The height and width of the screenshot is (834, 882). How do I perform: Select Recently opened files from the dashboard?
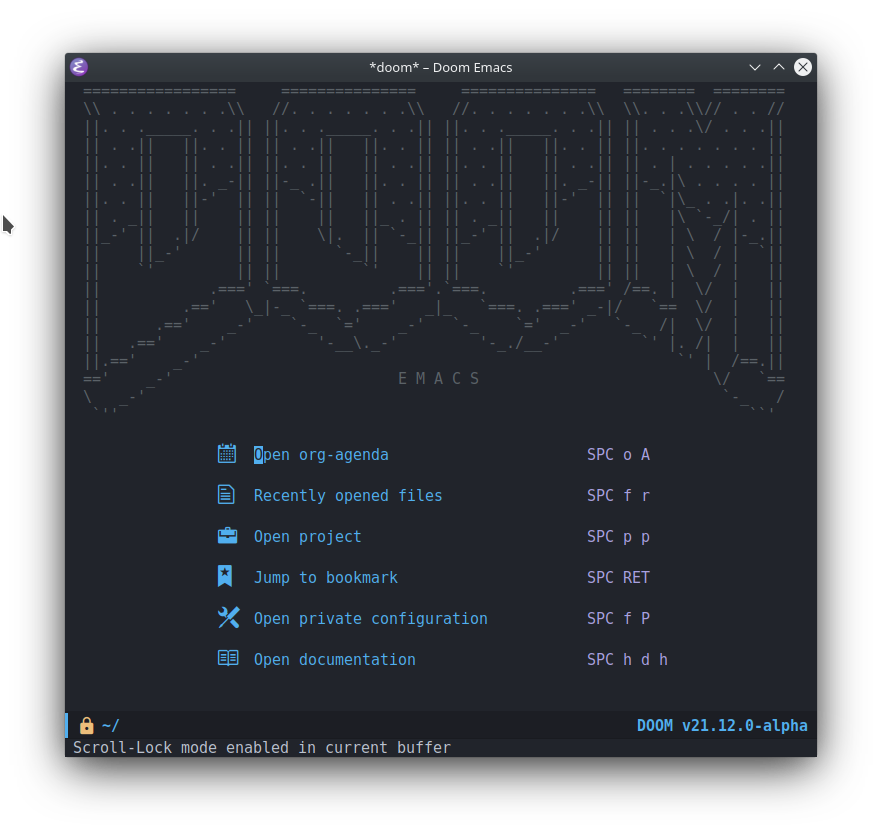(x=348, y=495)
